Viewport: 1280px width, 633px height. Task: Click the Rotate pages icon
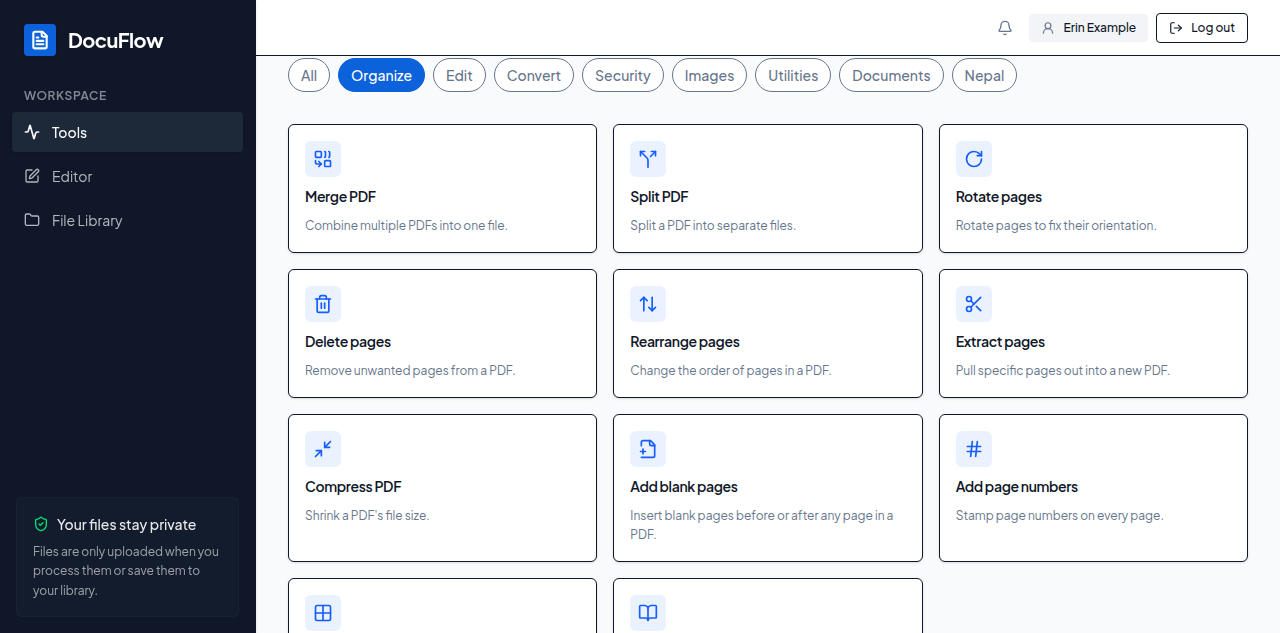(974, 159)
